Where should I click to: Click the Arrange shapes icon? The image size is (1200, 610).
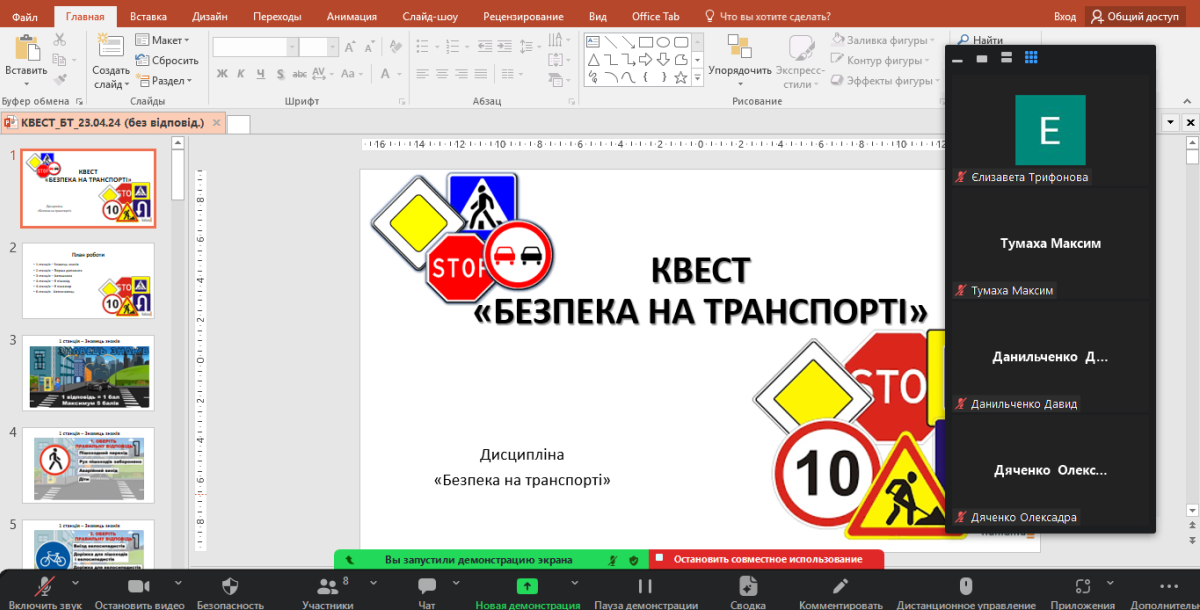[740, 48]
